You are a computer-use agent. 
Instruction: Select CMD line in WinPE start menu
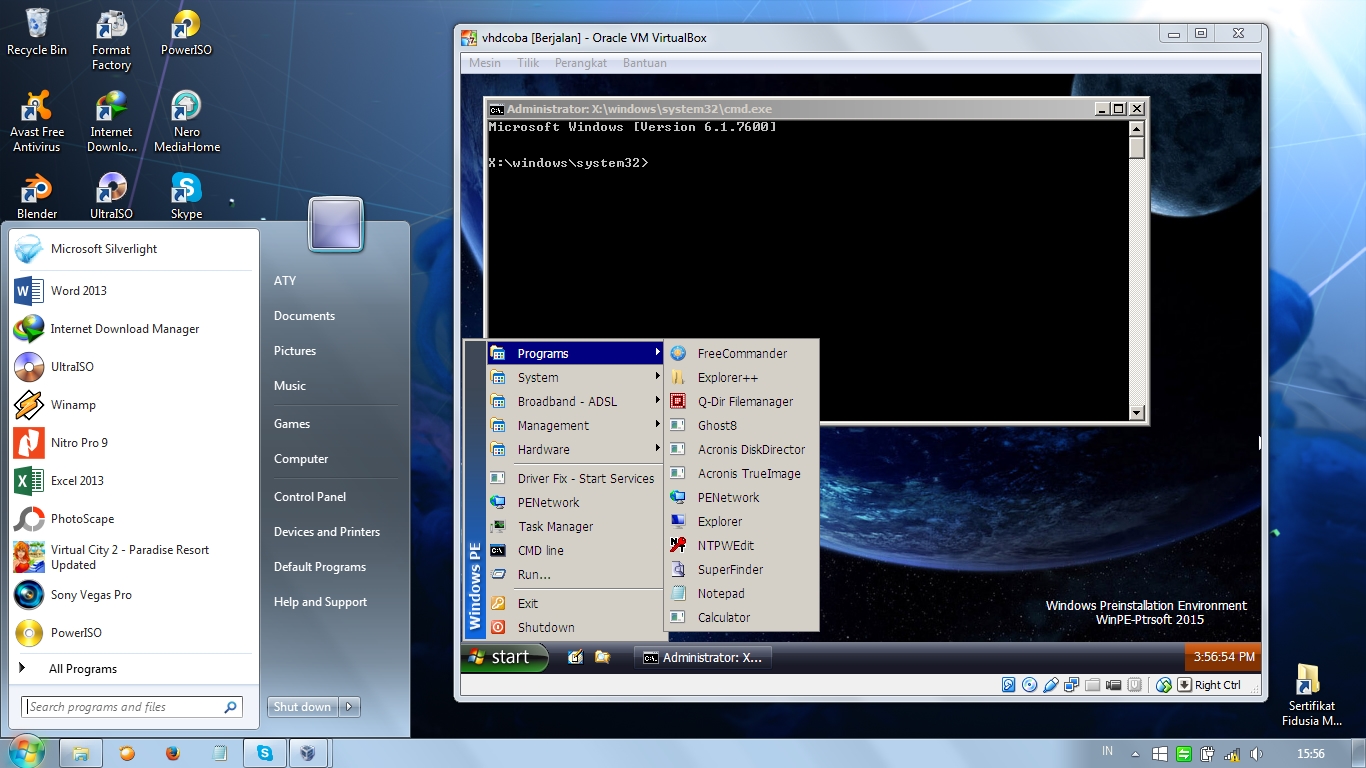point(575,550)
